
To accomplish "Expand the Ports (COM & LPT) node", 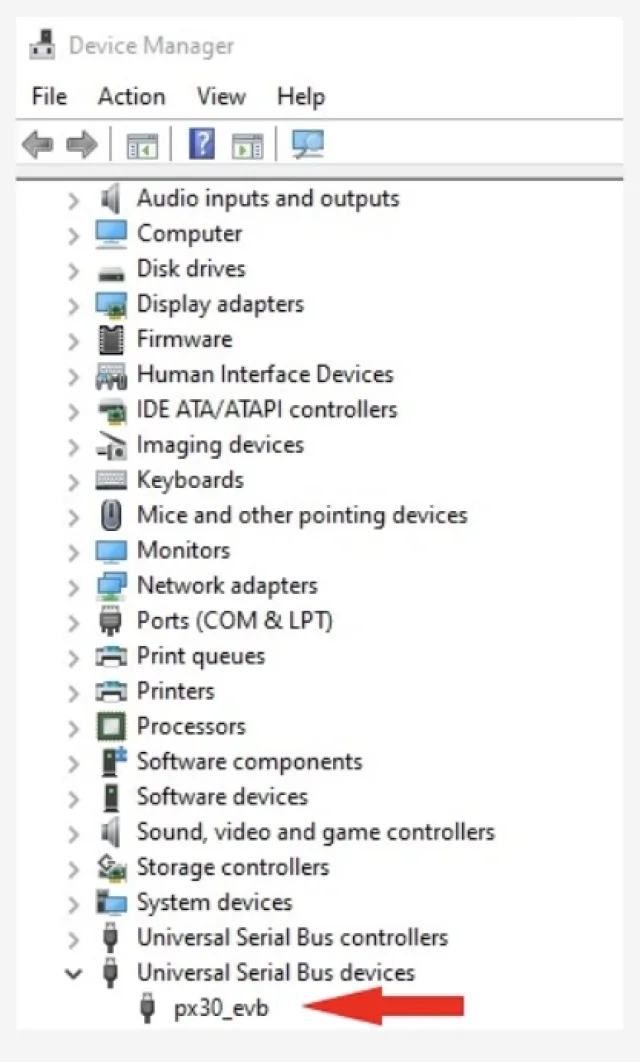I will (x=73, y=622).
